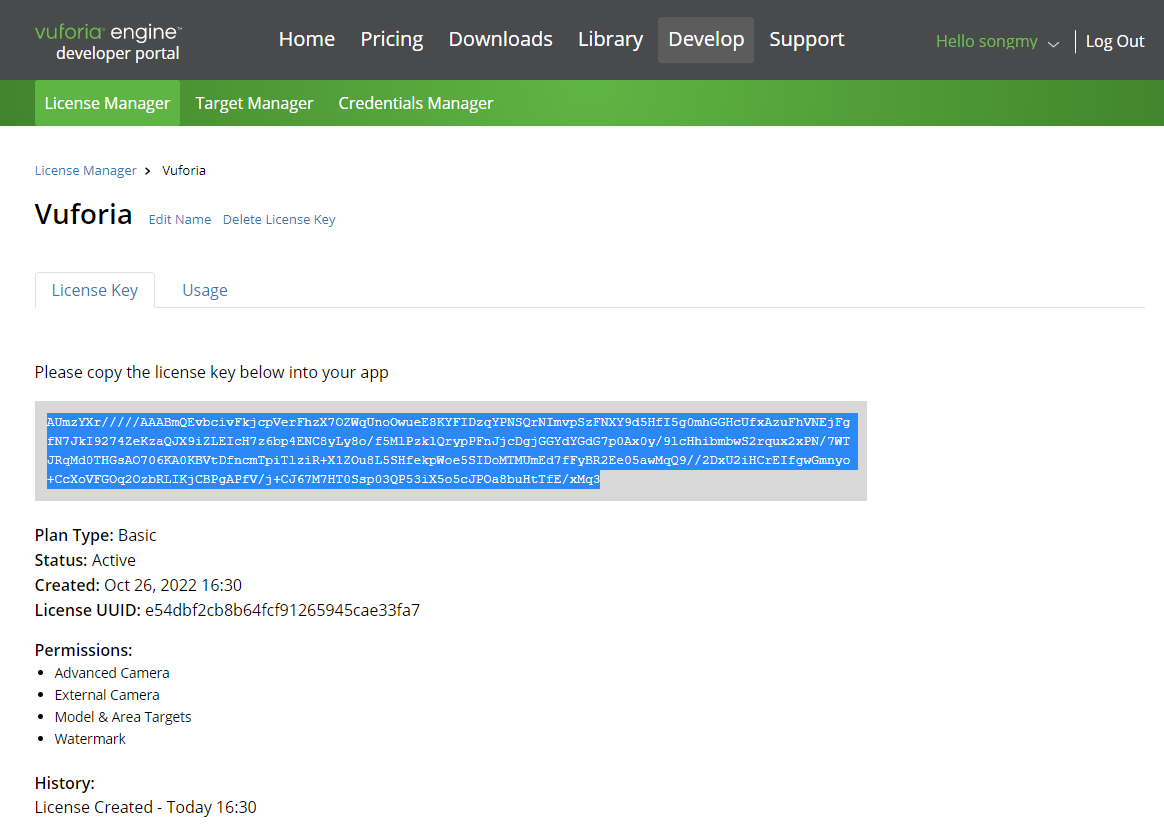Image resolution: width=1164 pixels, height=832 pixels.
Task: Select the License Key tab
Action: pyautogui.click(x=94, y=290)
